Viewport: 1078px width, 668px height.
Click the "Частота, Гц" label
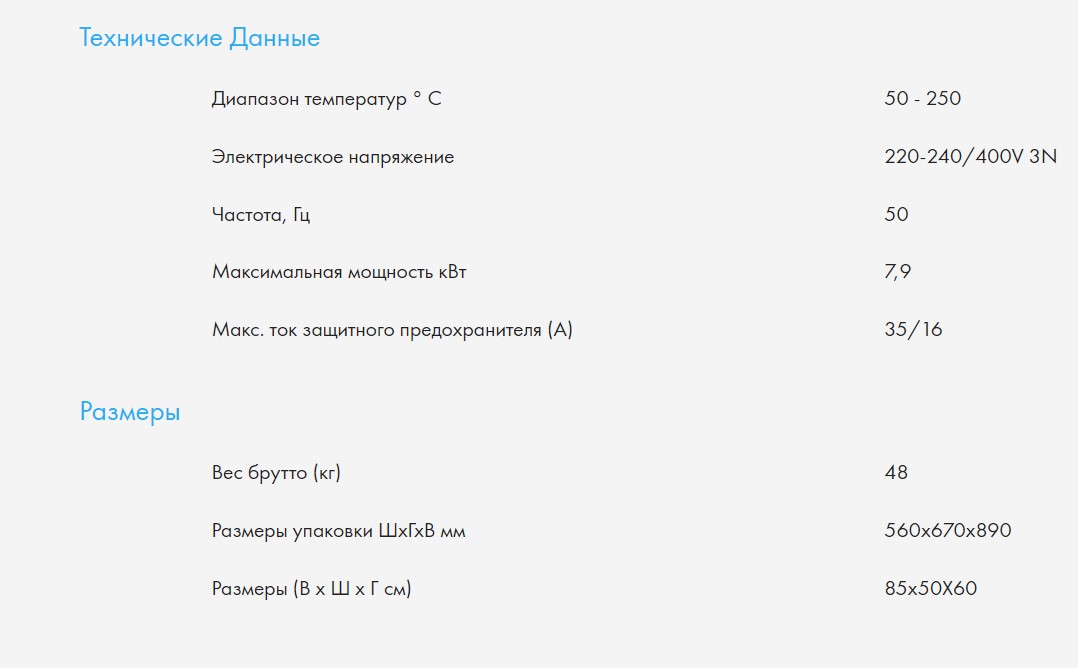click(x=261, y=215)
